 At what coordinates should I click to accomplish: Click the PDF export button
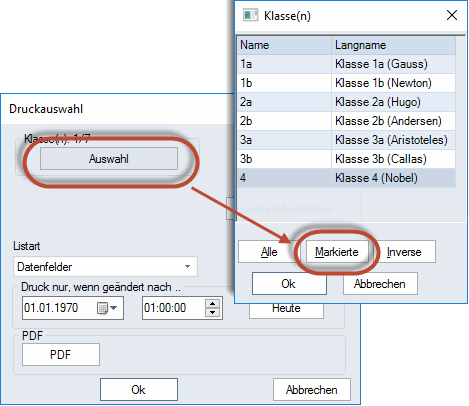click(61, 354)
